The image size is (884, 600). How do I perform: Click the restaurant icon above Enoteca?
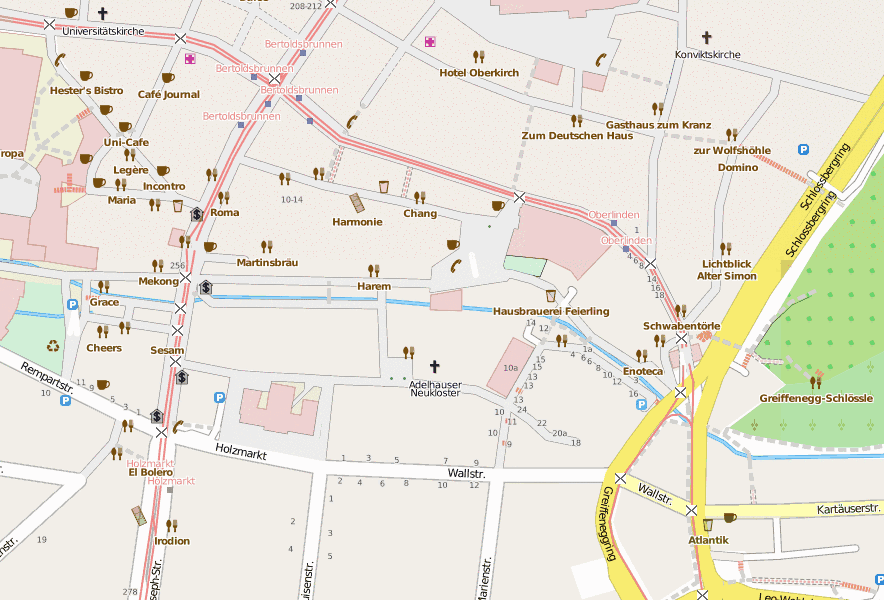click(x=642, y=355)
